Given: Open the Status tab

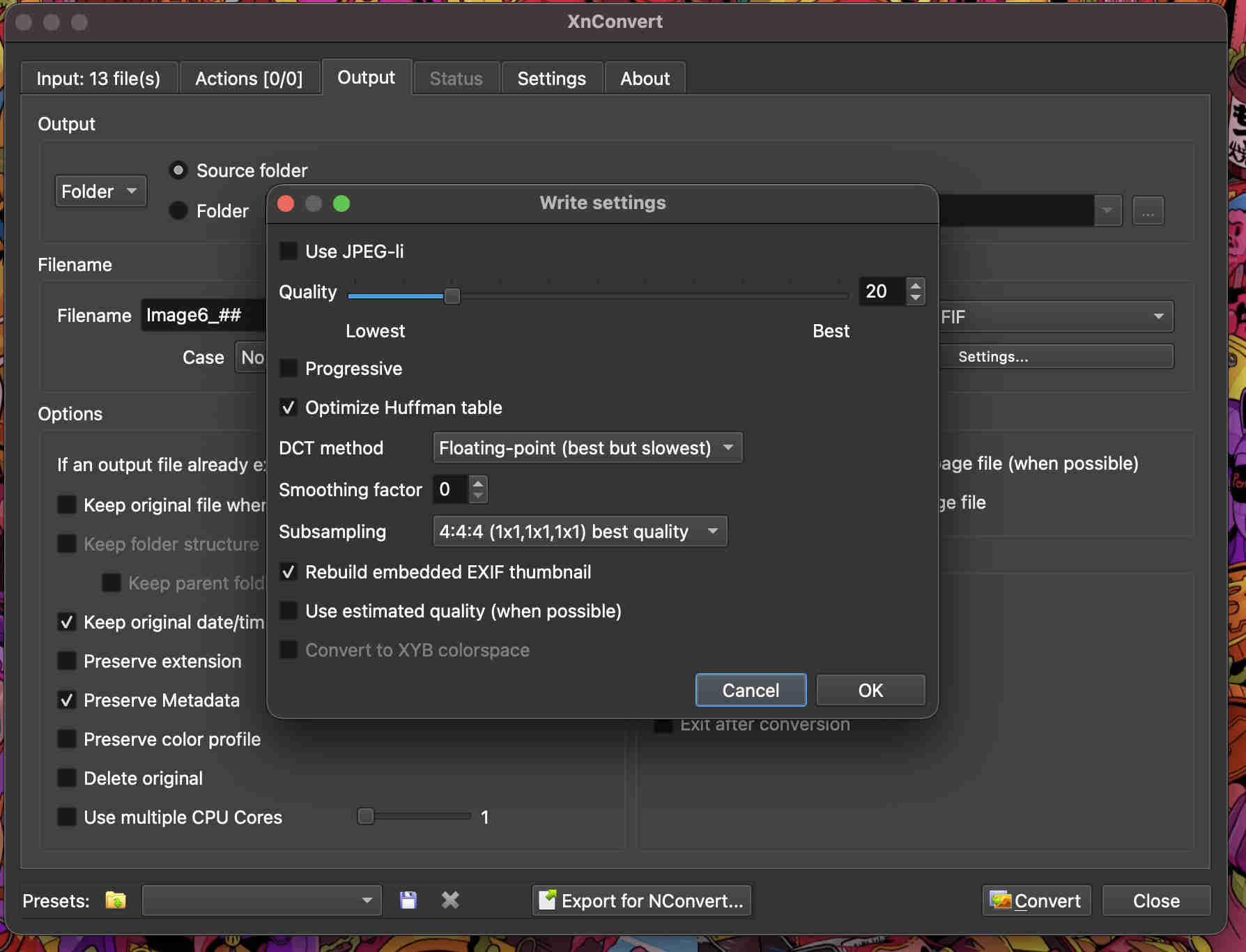Looking at the screenshot, I should [456, 78].
